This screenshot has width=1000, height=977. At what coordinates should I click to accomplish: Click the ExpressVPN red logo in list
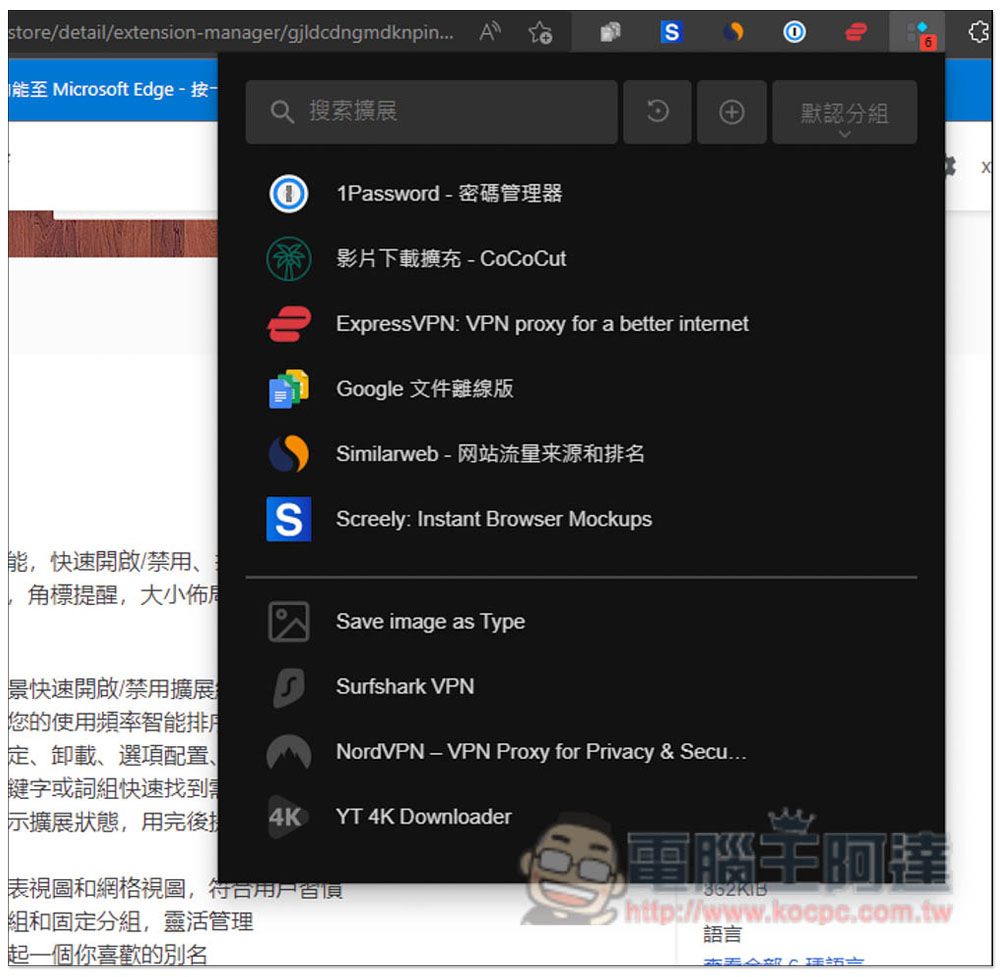coord(289,324)
